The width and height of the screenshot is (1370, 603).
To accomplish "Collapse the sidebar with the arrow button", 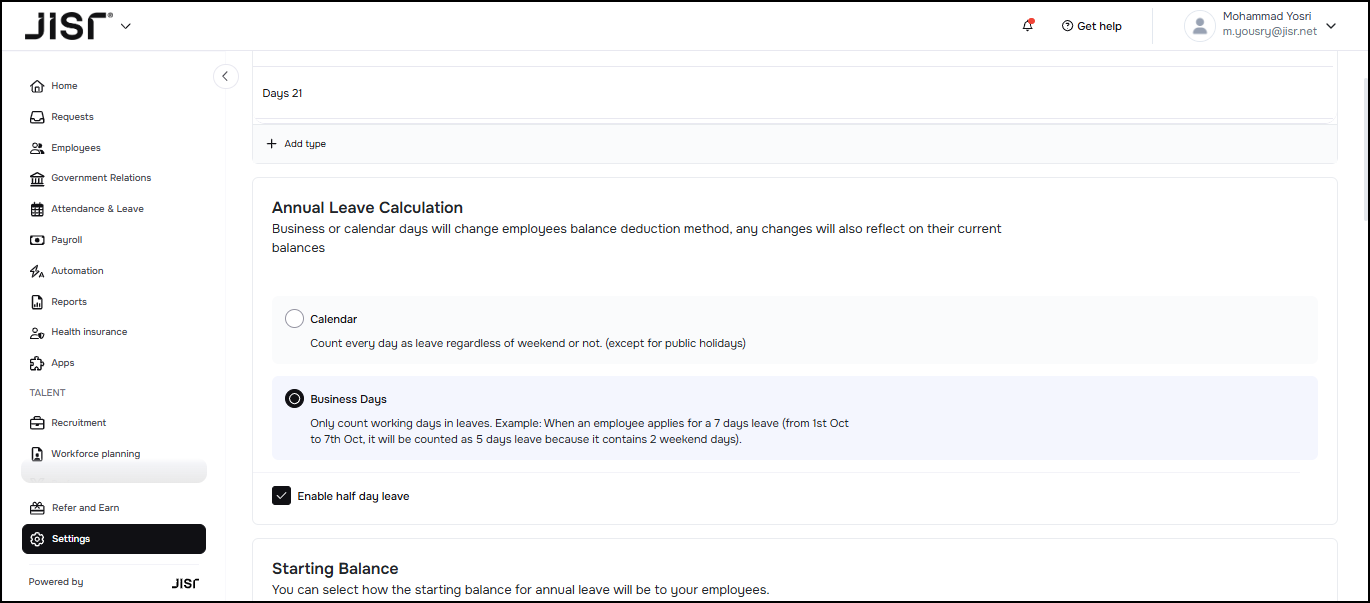I will click(225, 76).
